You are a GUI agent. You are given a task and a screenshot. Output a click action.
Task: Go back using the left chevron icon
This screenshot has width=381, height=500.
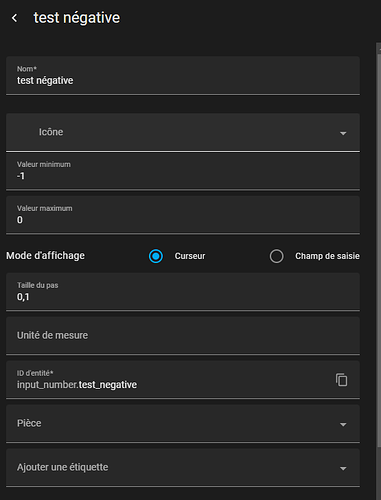(14, 18)
